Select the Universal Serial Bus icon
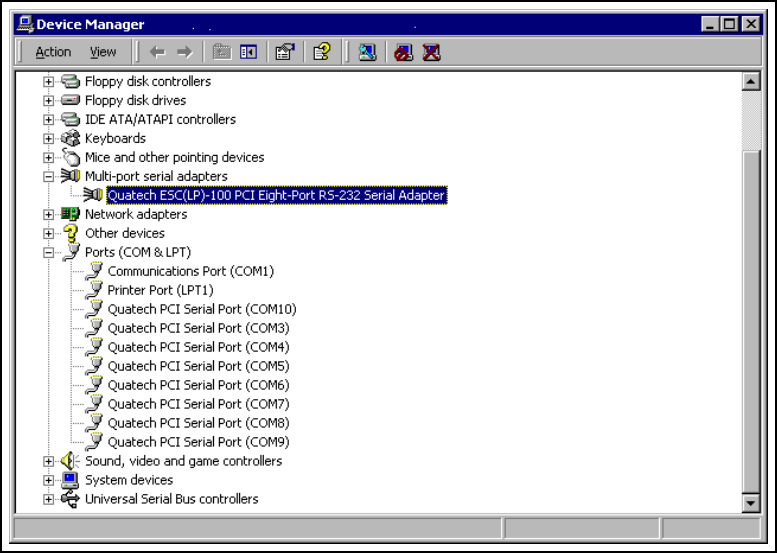Viewport: 777px width, 553px height. (x=70, y=499)
